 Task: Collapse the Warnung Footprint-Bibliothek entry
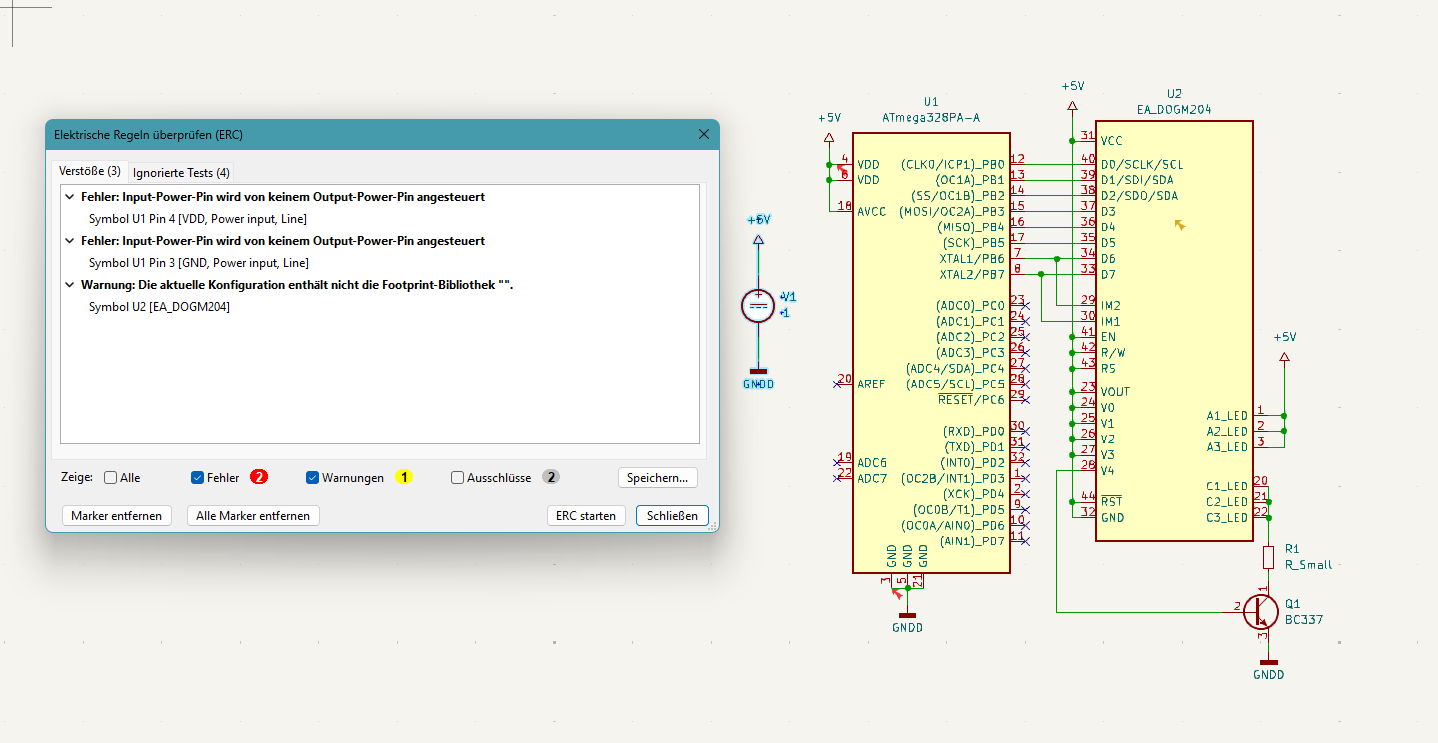tap(70, 285)
